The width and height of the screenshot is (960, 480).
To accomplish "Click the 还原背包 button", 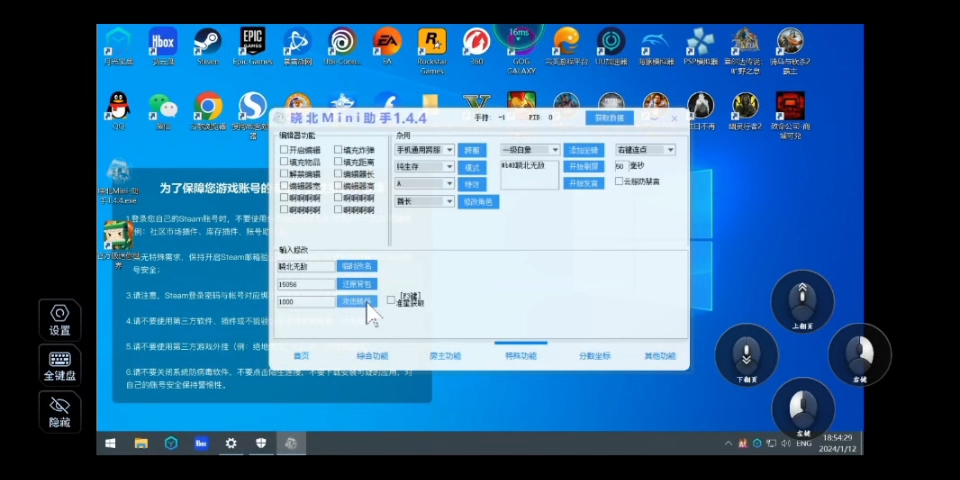I will coord(357,284).
